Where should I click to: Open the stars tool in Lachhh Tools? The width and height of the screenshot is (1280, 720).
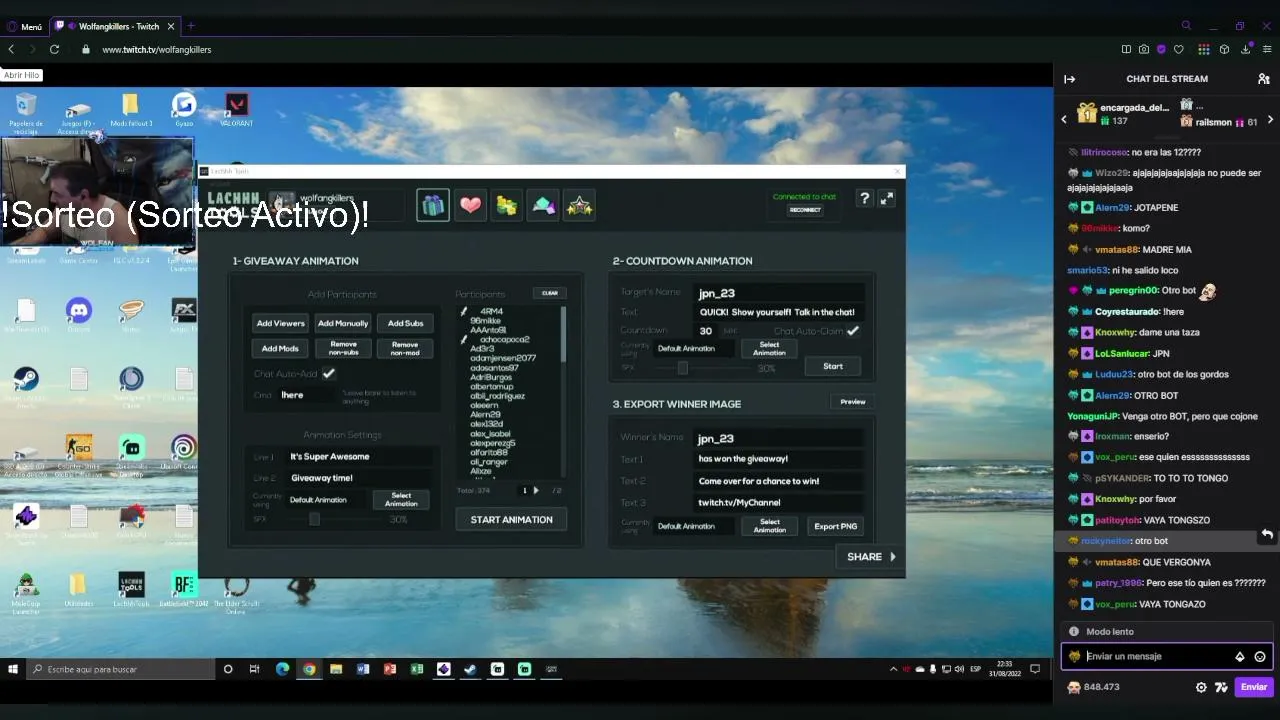coord(580,205)
